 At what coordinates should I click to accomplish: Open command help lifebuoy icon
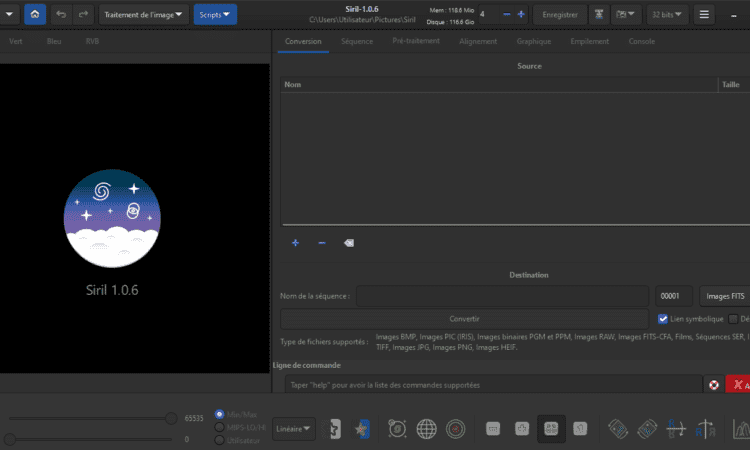click(x=714, y=384)
